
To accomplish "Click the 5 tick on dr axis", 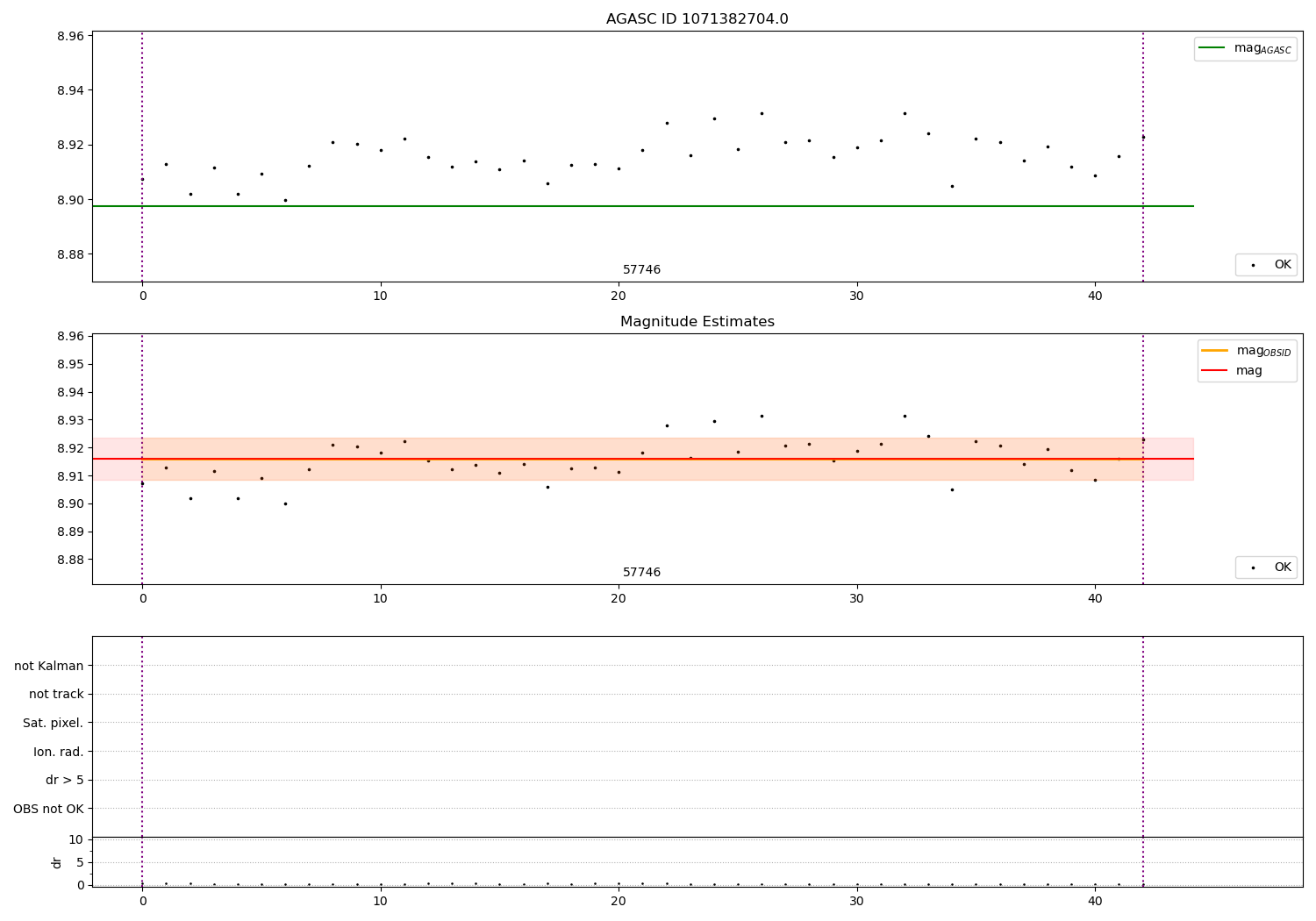I will [80, 862].
